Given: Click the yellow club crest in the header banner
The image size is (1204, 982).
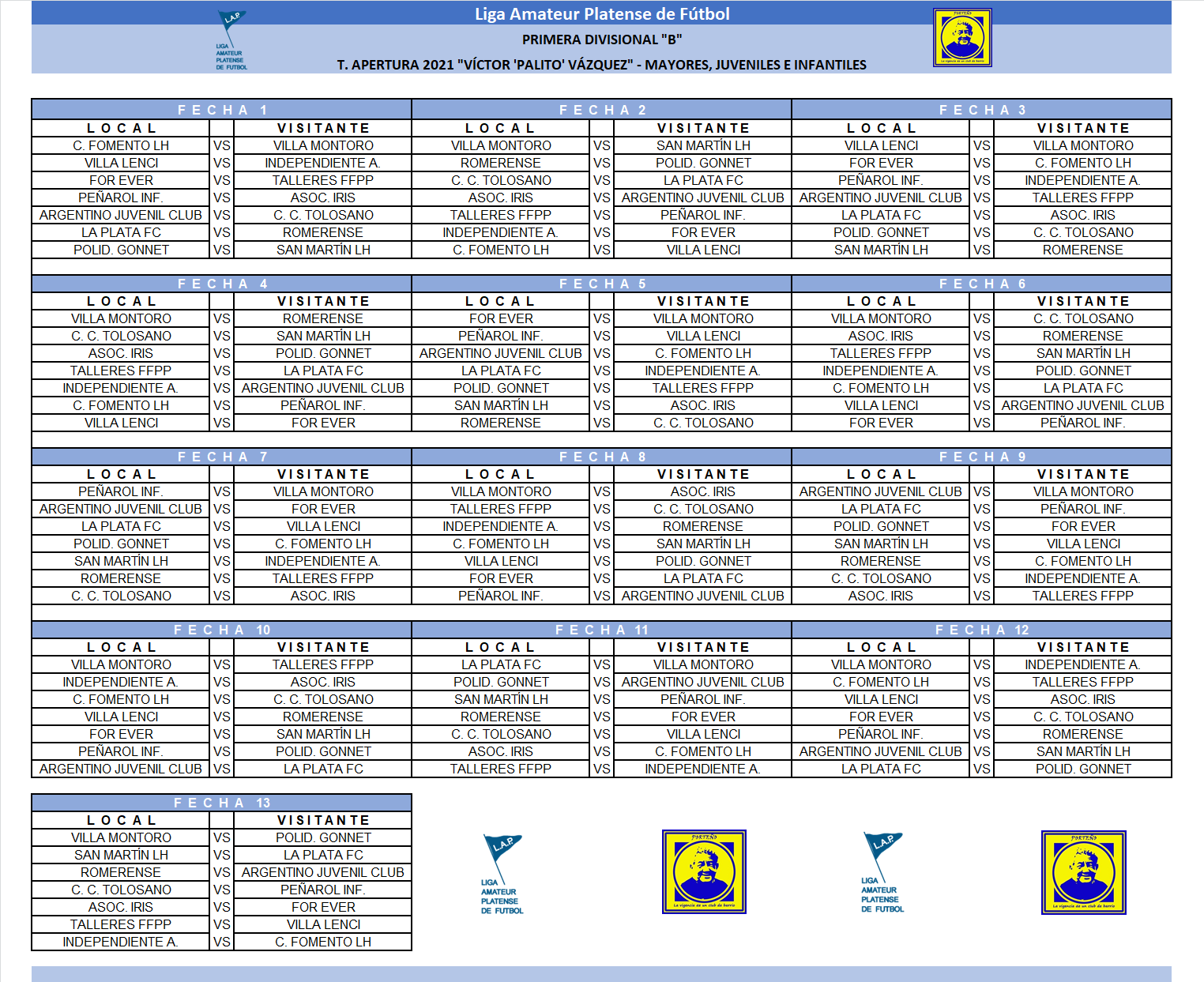Looking at the screenshot, I should pyautogui.click(x=962, y=38).
